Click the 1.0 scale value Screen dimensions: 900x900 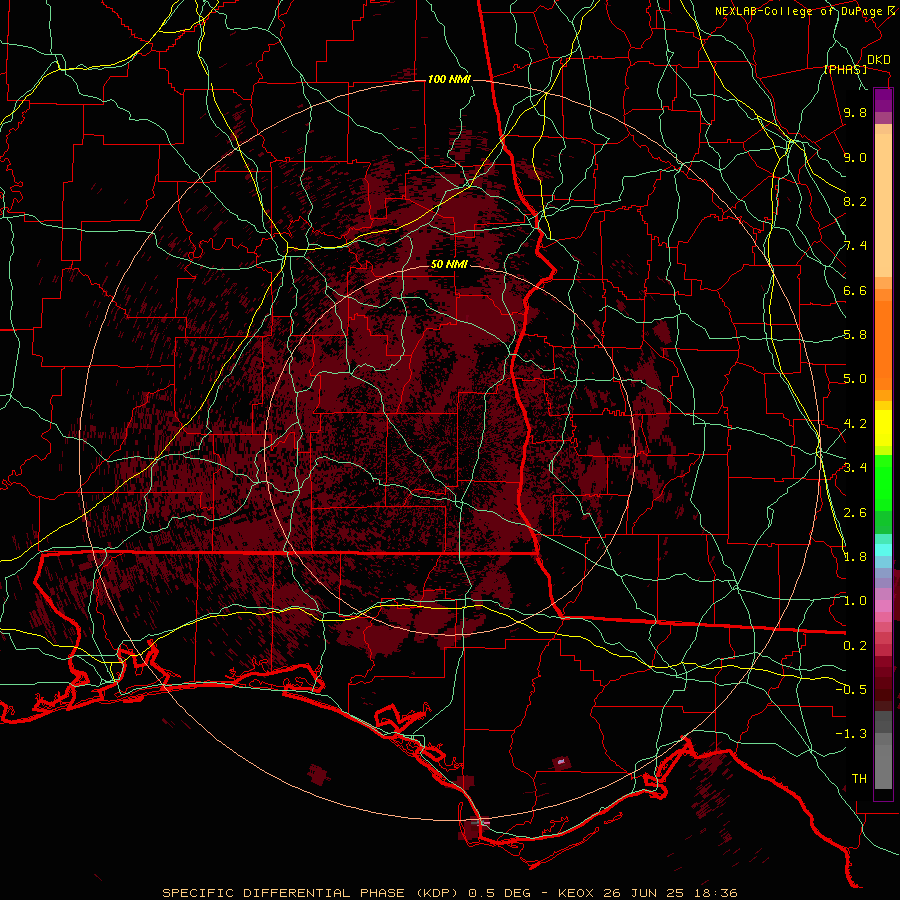point(855,601)
